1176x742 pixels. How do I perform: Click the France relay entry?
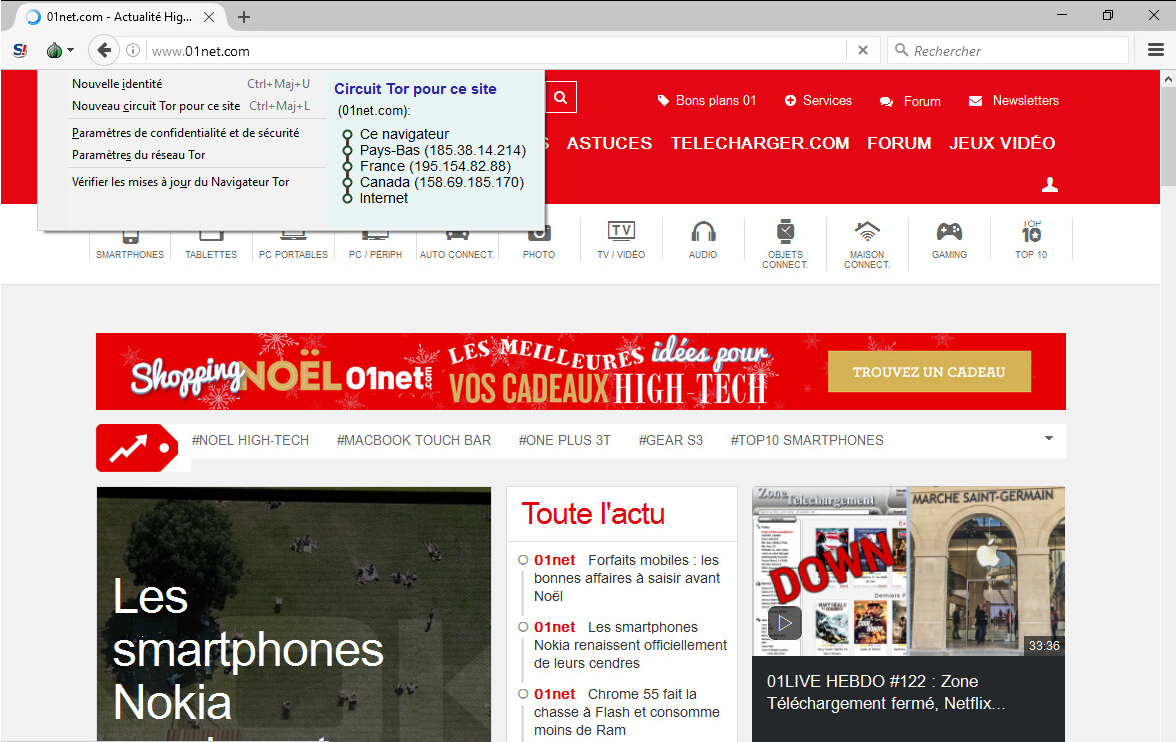(x=435, y=166)
